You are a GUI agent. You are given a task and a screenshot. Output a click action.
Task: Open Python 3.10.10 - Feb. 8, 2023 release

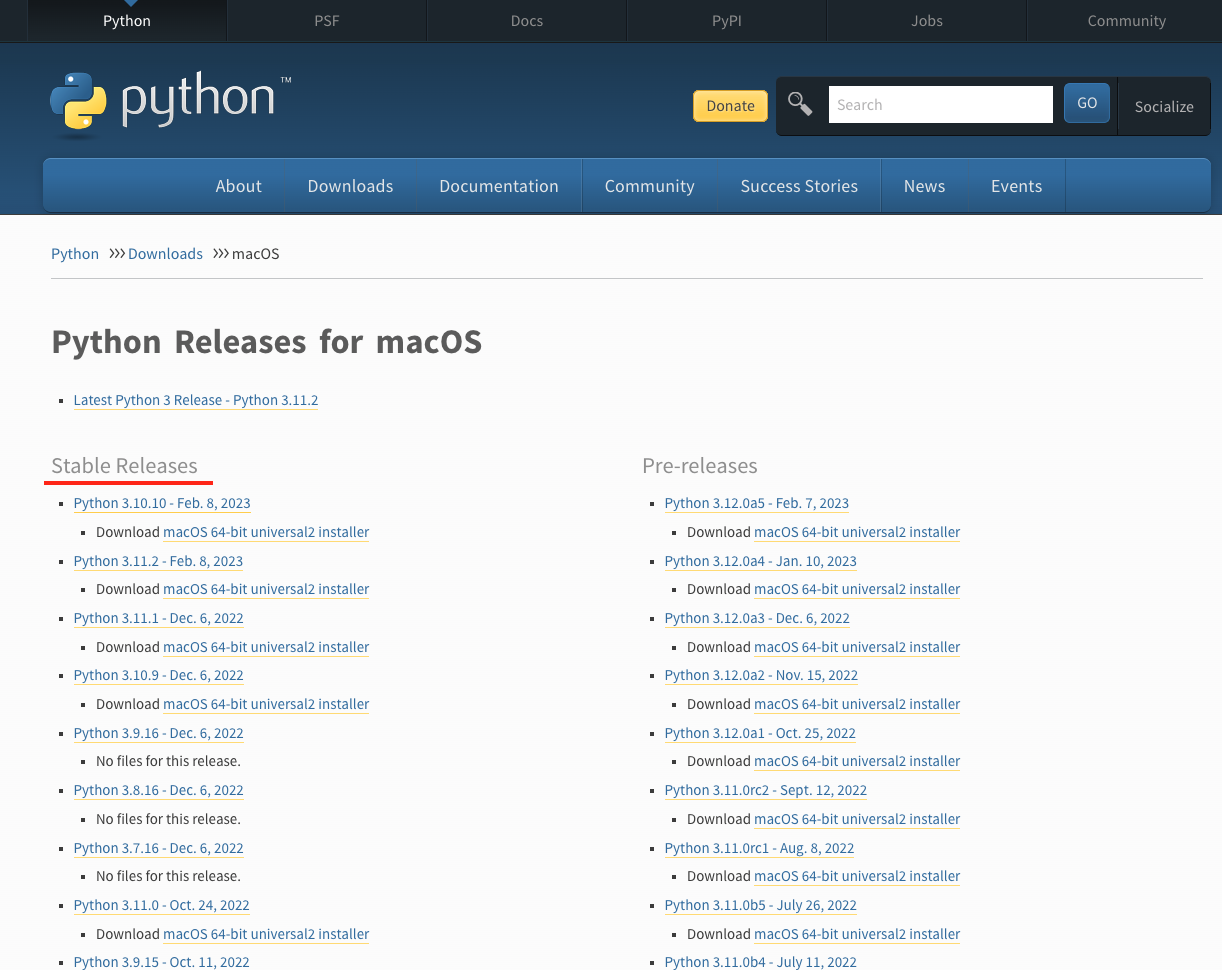[162, 503]
